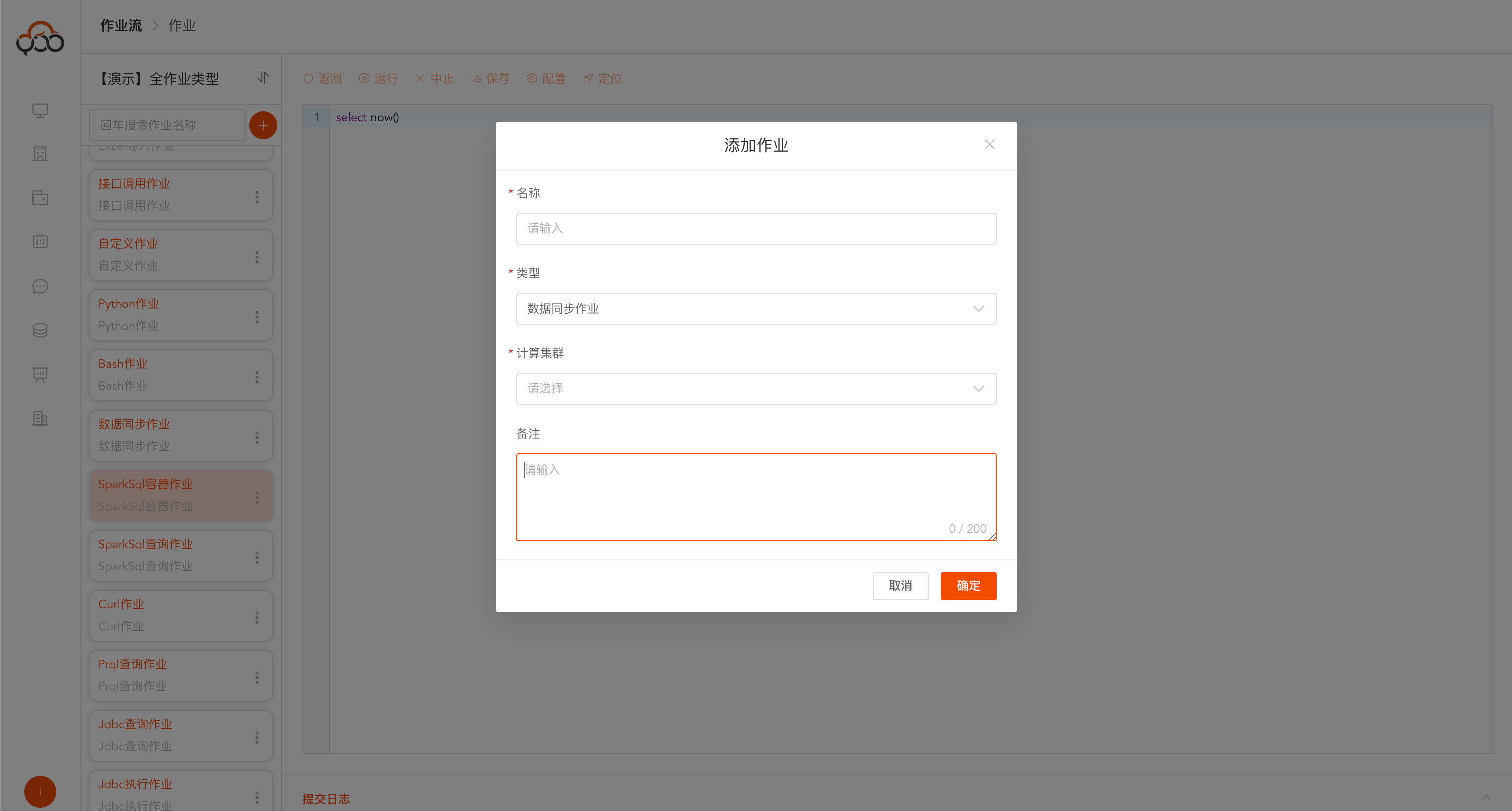
Task: Expand the 类型 dropdown
Action: click(x=755, y=309)
